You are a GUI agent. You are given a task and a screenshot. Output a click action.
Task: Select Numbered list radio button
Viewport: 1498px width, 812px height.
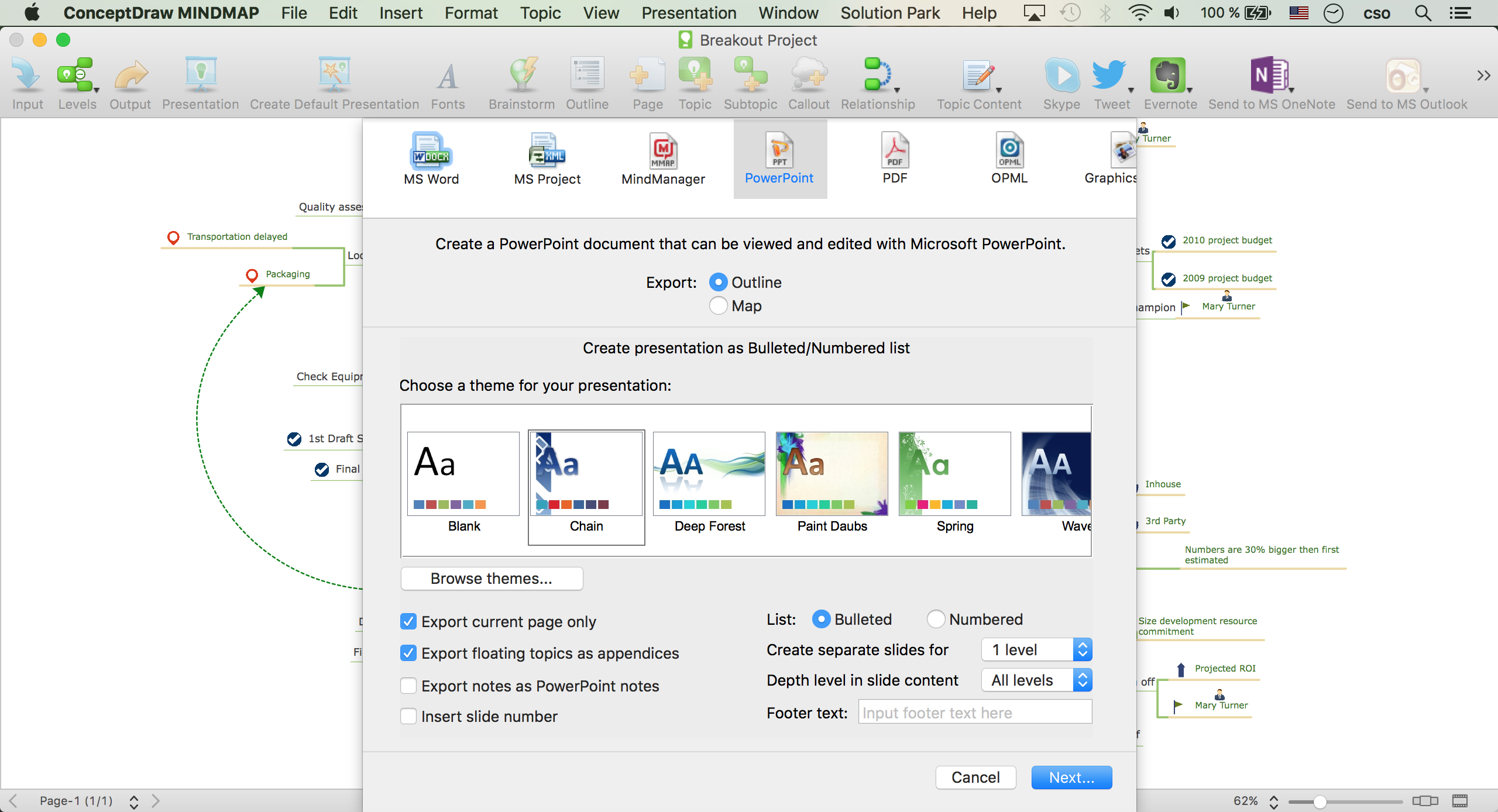coord(936,619)
